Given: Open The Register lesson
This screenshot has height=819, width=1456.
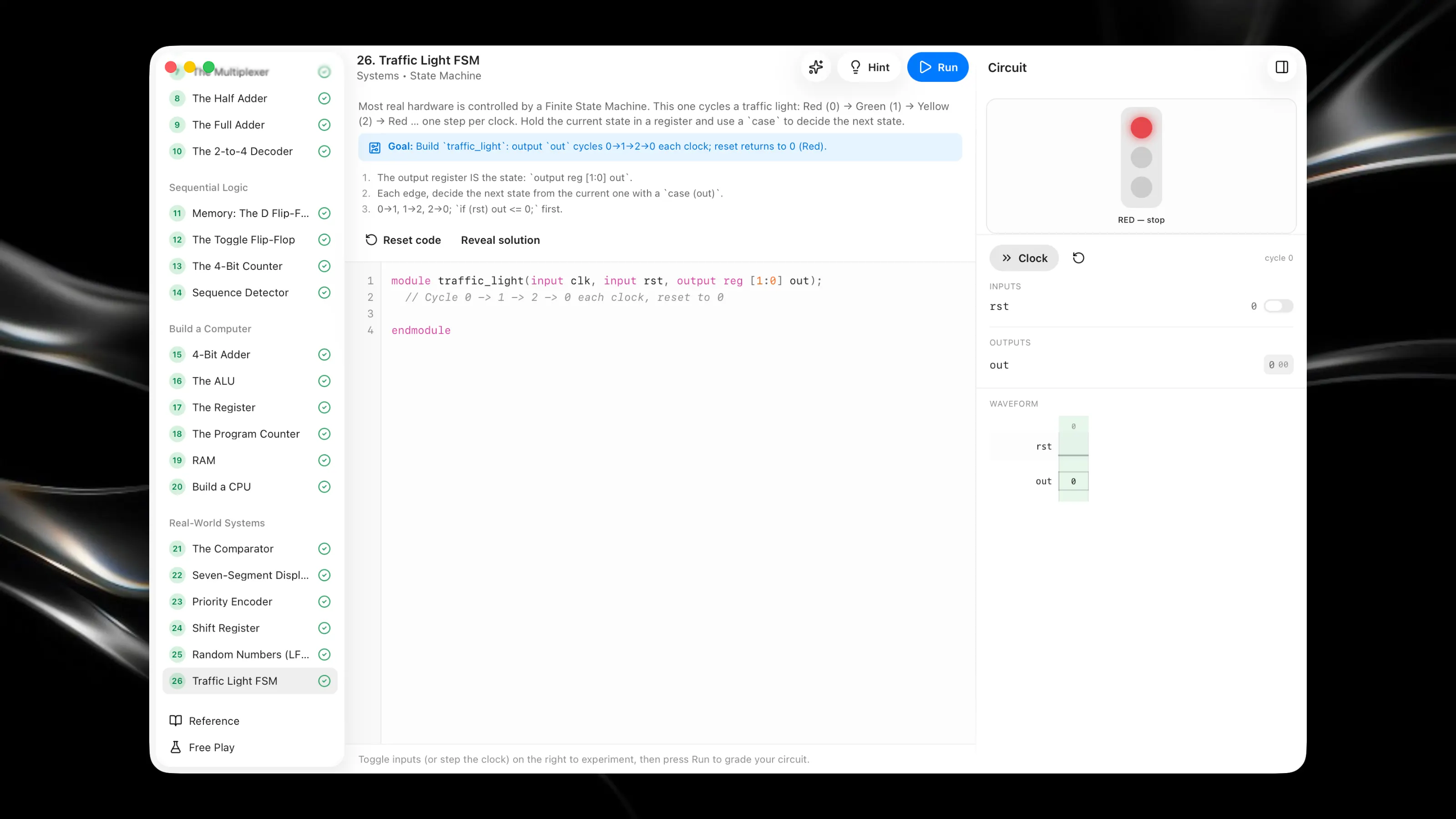Looking at the screenshot, I should 250,407.
